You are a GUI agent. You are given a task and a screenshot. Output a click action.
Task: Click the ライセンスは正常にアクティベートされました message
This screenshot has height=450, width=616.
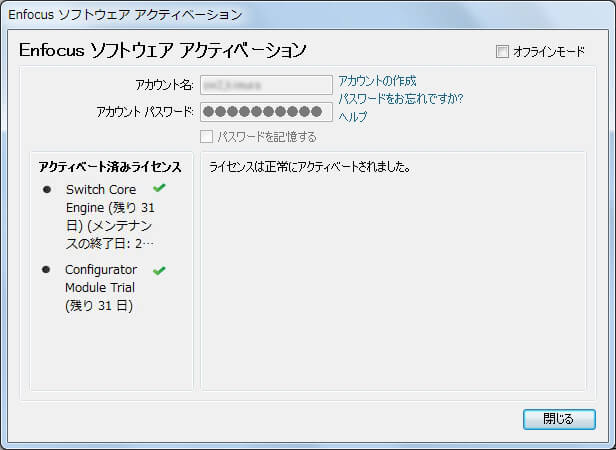click(310, 167)
